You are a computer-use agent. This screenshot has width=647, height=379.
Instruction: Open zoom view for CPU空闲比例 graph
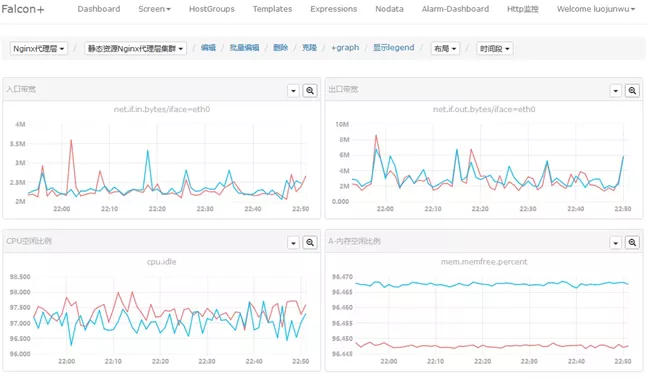(x=310, y=242)
